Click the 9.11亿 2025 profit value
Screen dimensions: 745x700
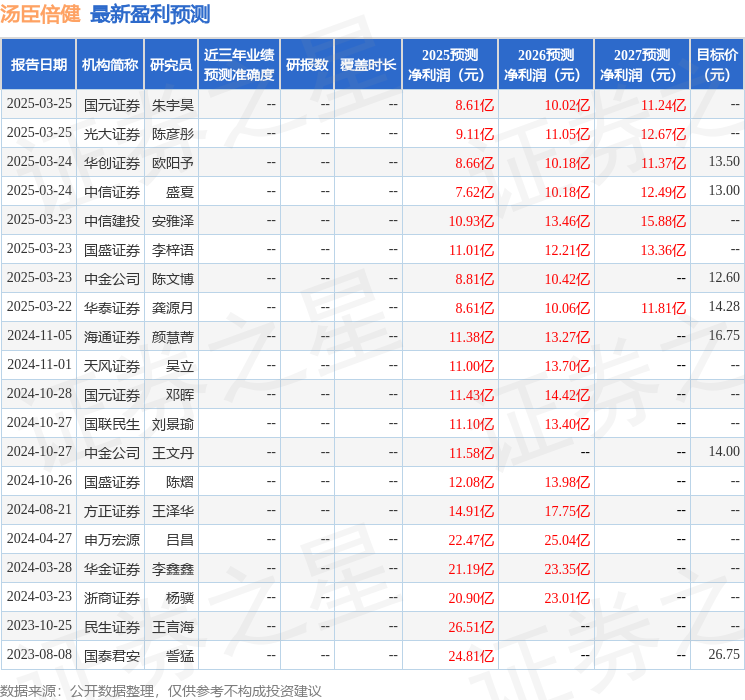click(475, 134)
